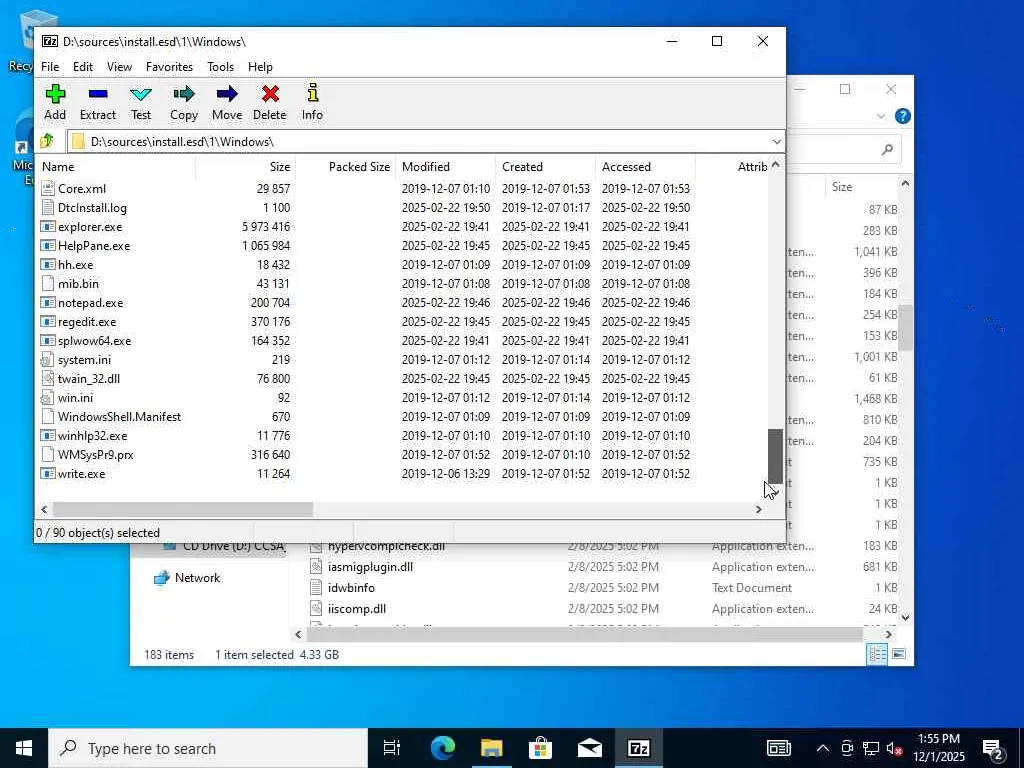Select iiscomp.dll in Explorer window
This screenshot has width=1024, height=768.
click(357, 608)
